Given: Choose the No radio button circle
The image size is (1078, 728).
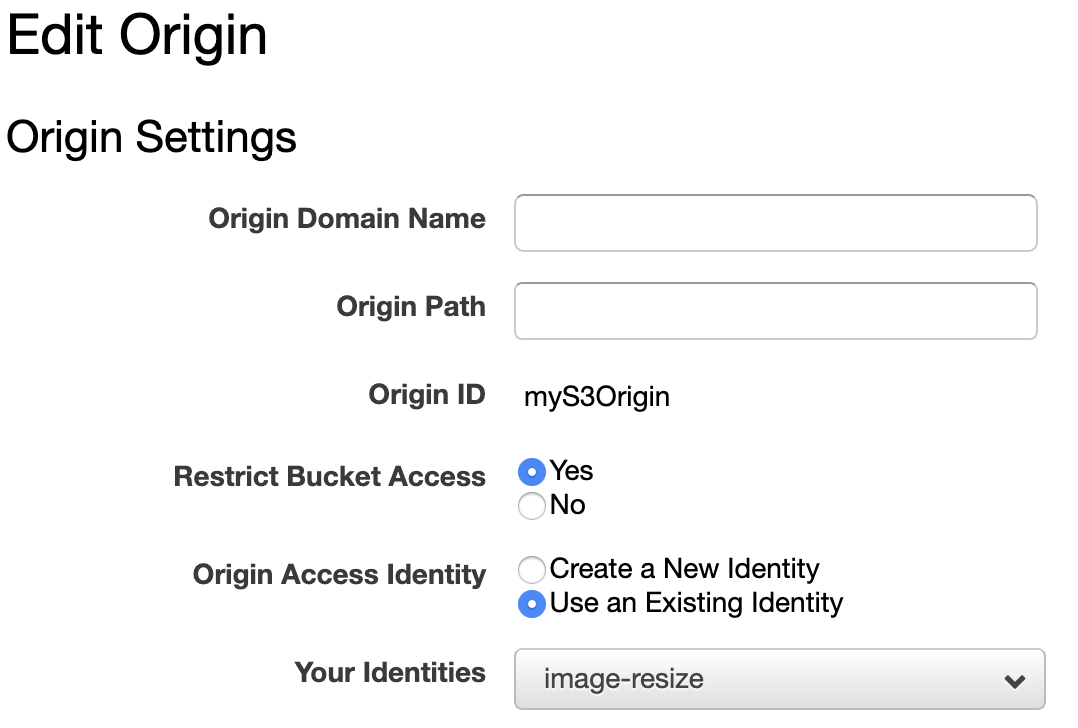Looking at the screenshot, I should (531, 506).
